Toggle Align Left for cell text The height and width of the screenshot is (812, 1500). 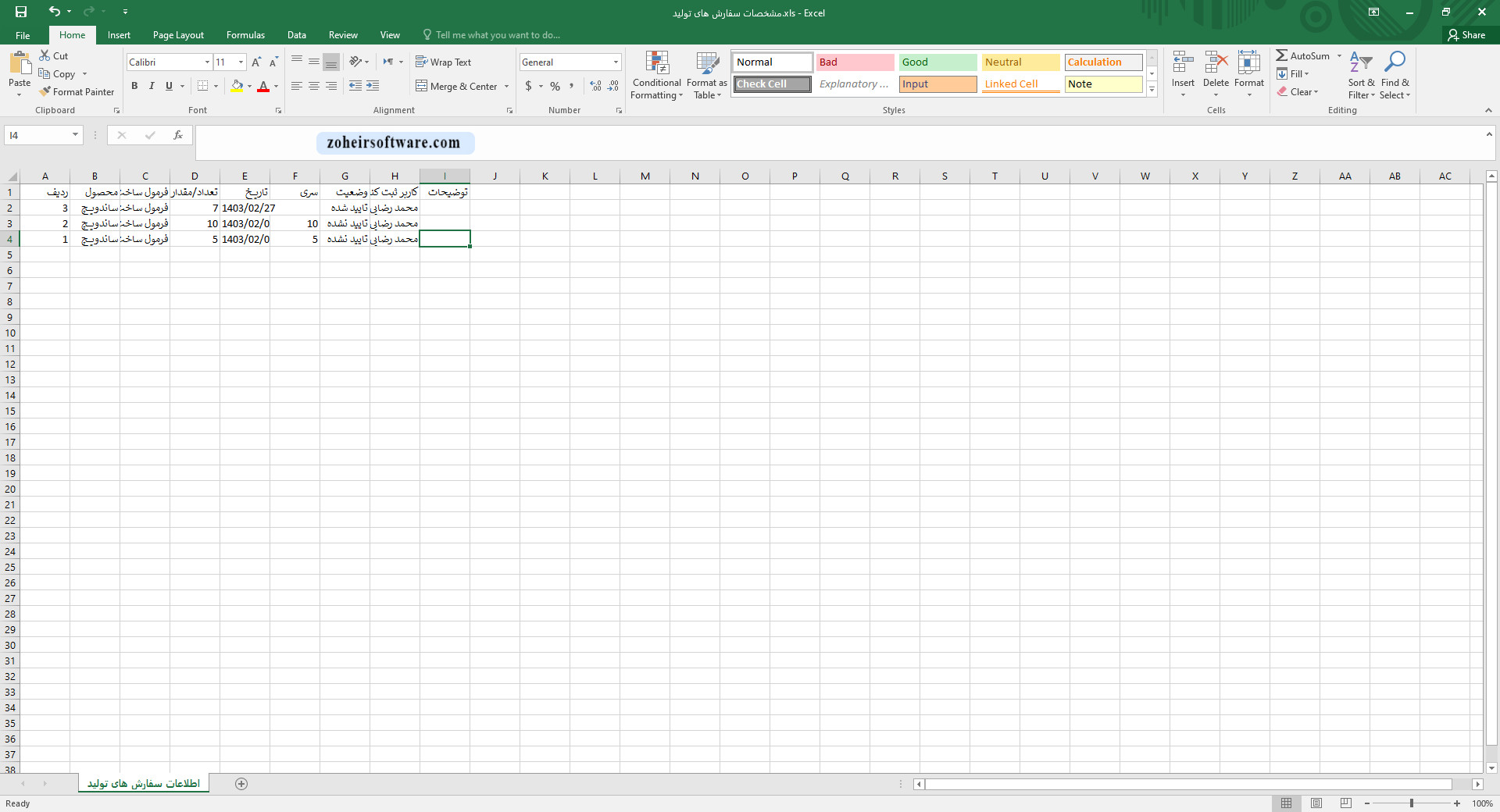(x=297, y=86)
